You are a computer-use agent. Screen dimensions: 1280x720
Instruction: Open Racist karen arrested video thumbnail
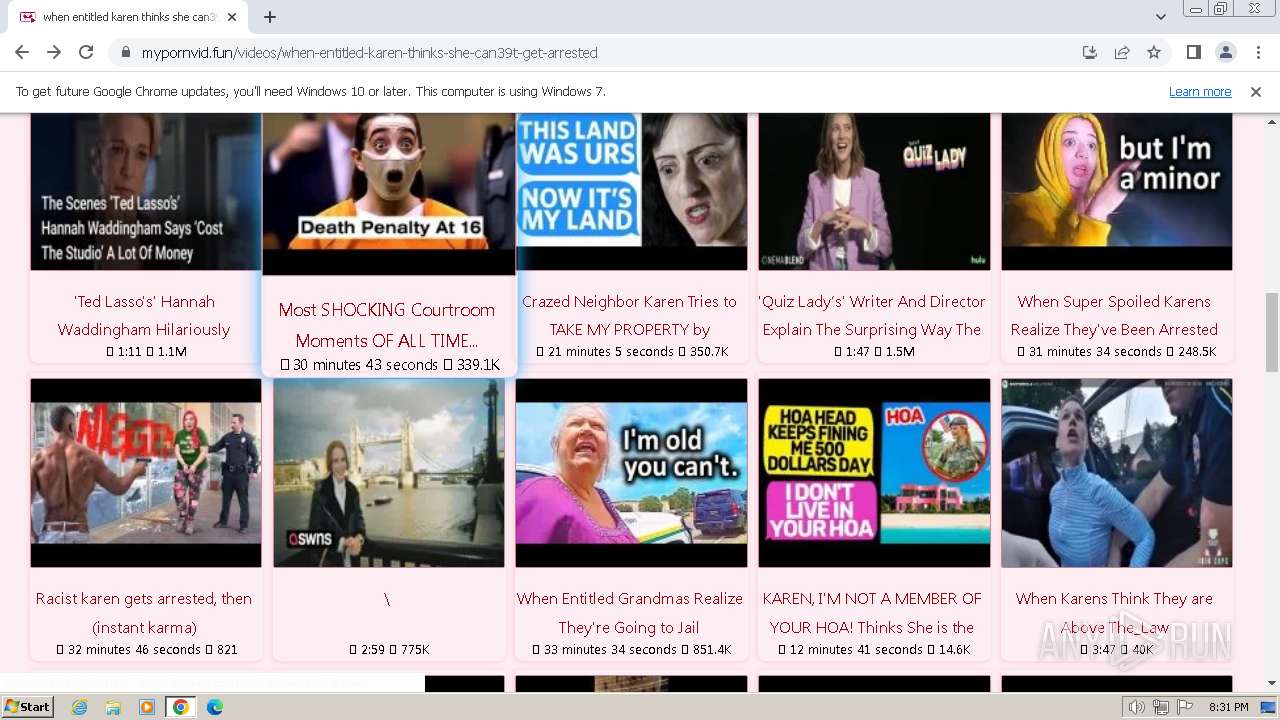tap(146, 472)
